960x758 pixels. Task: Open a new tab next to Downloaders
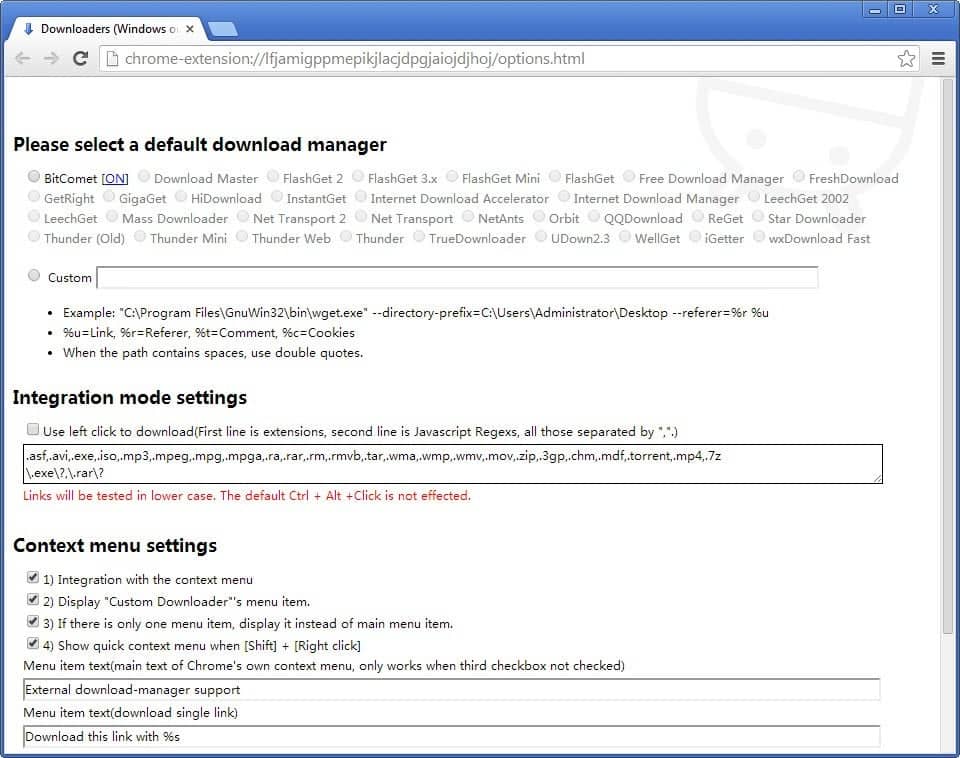[223, 29]
